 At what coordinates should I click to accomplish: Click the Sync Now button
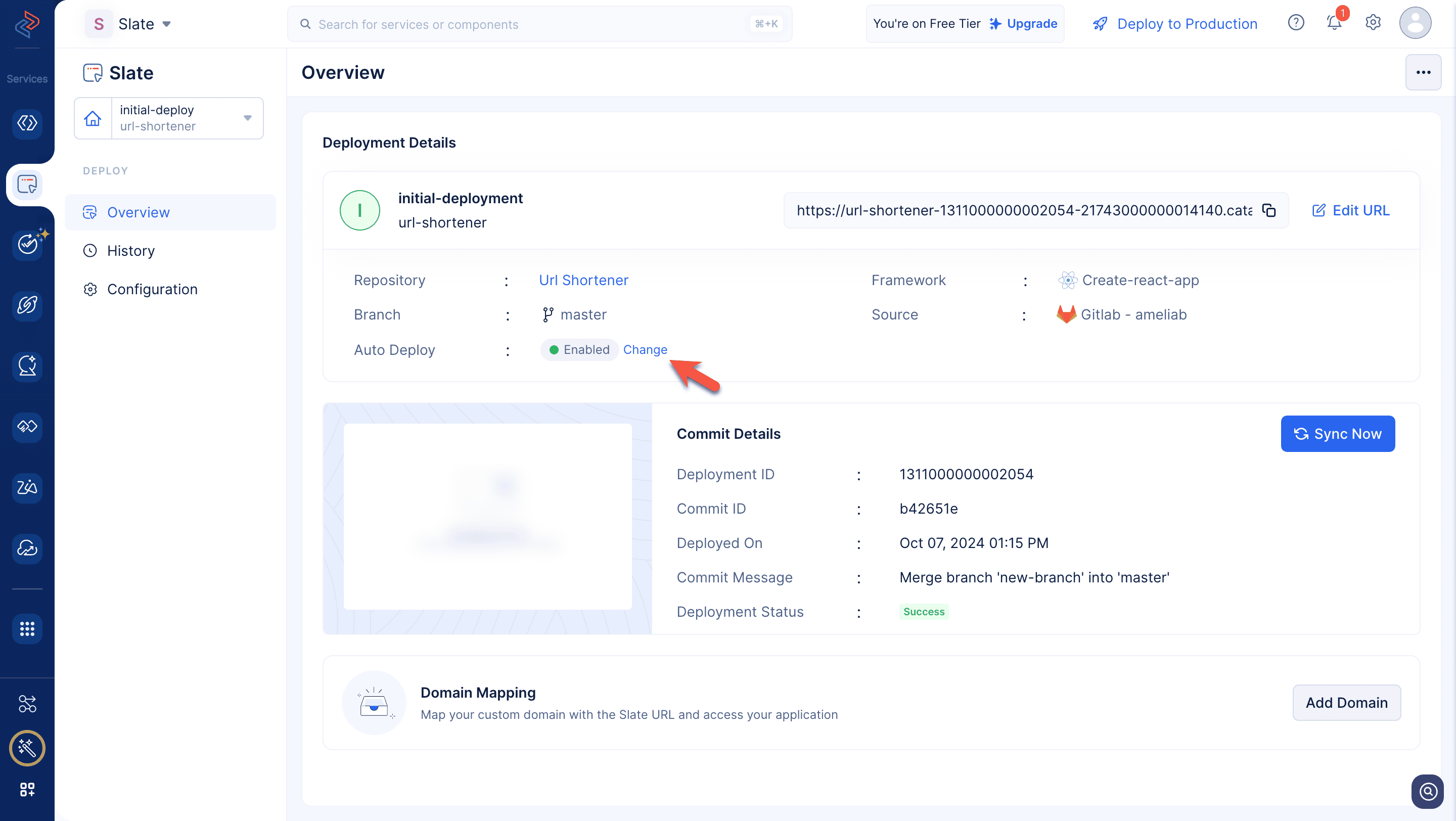(1337, 434)
